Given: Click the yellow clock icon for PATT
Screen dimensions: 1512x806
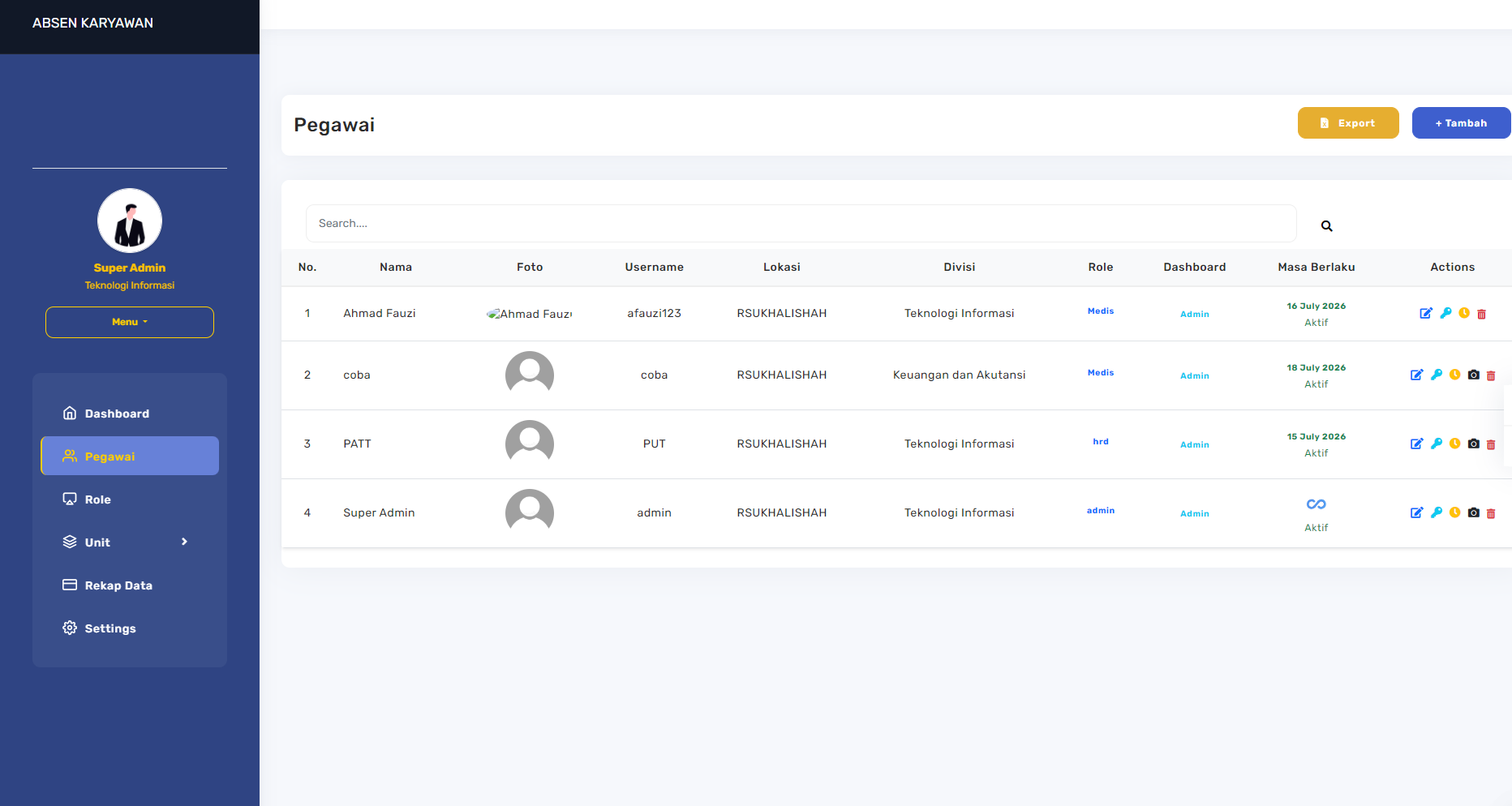Looking at the screenshot, I should click(x=1454, y=444).
